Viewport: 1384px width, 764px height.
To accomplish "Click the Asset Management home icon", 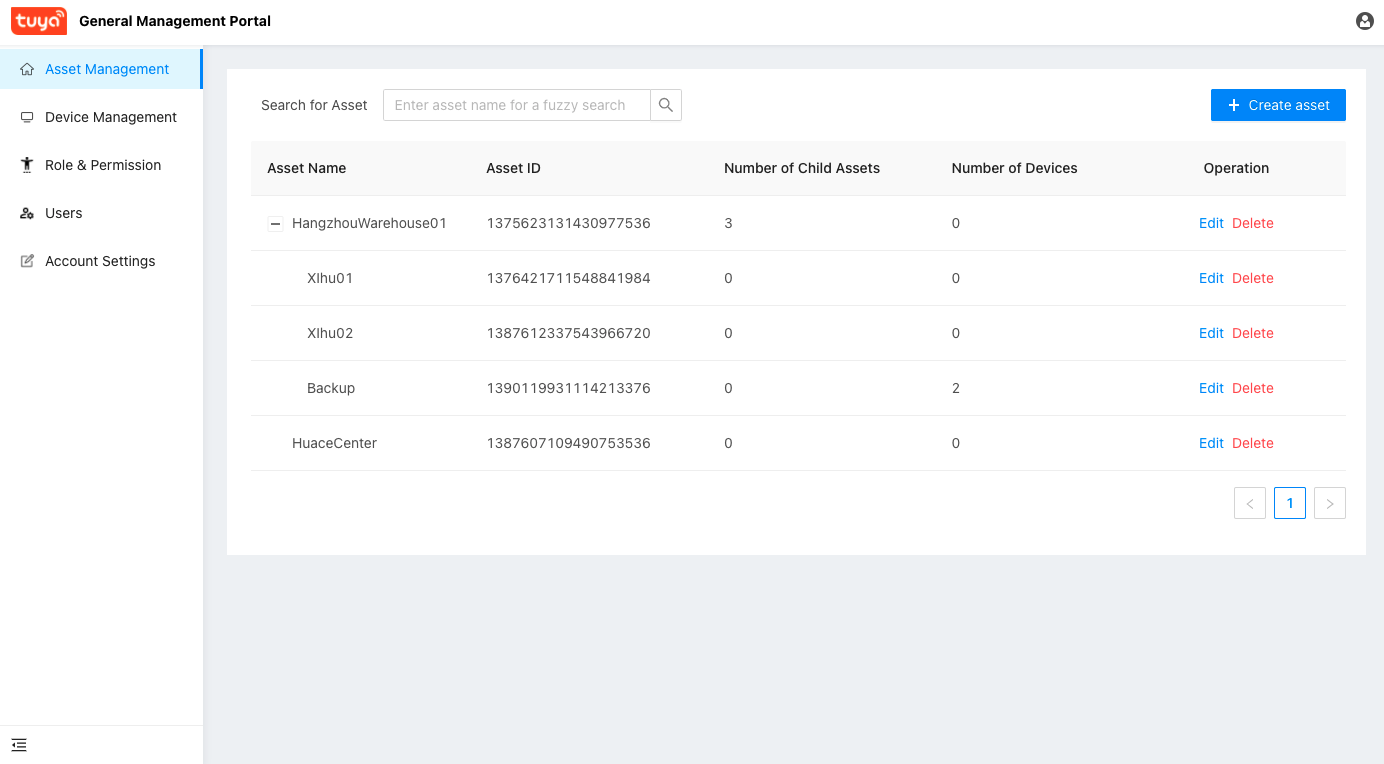I will click(x=27, y=69).
